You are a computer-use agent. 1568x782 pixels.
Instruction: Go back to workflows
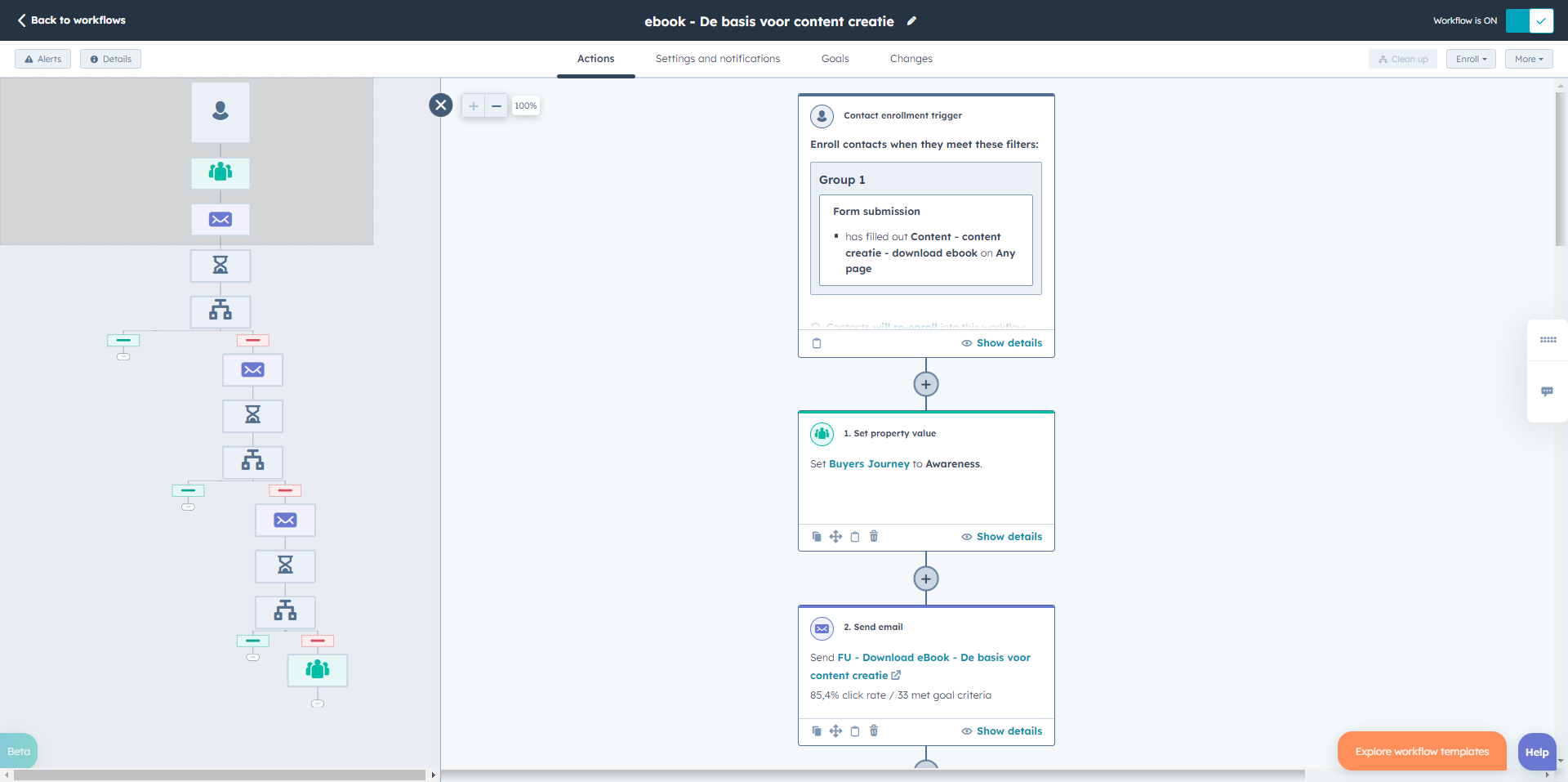pyautogui.click(x=72, y=20)
